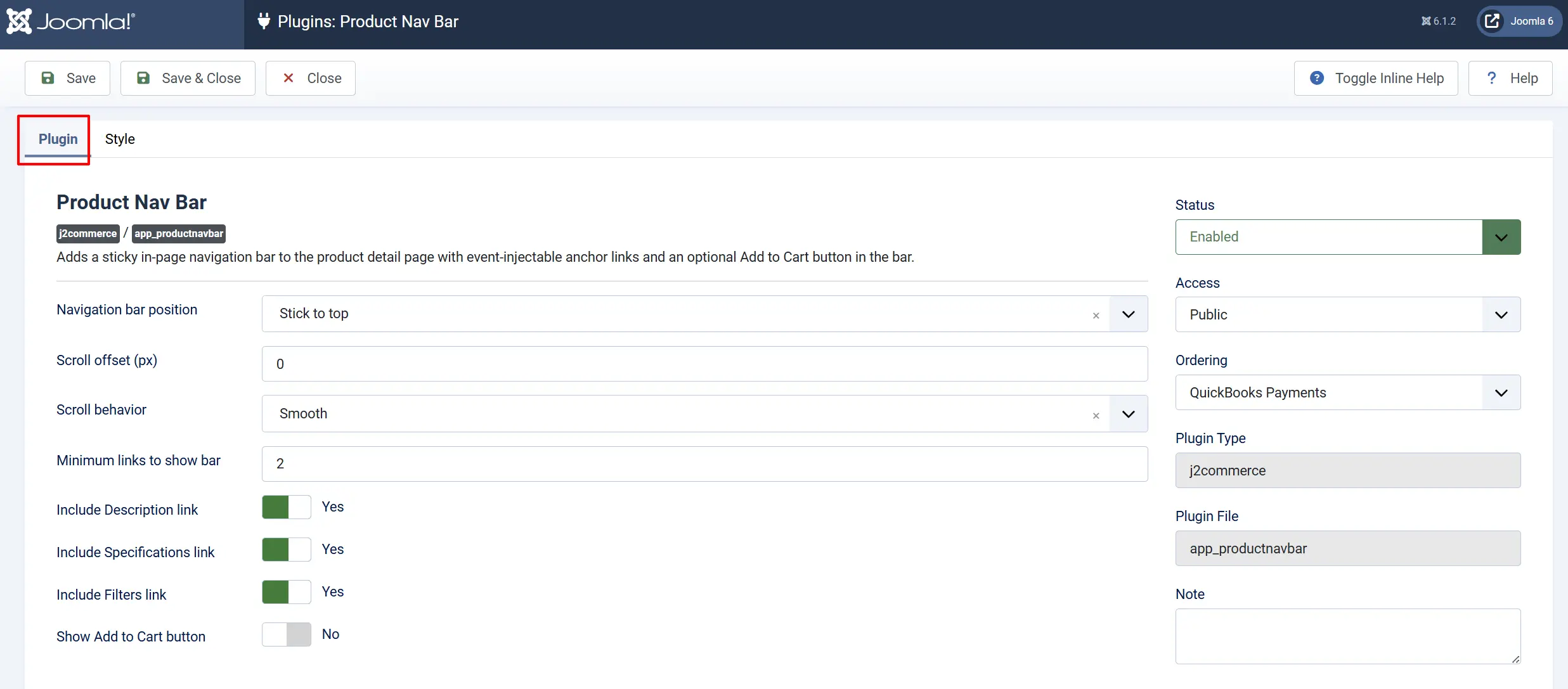Switch to the Plugin tab
The width and height of the screenshot is (1568, 689).
(58, 139)
